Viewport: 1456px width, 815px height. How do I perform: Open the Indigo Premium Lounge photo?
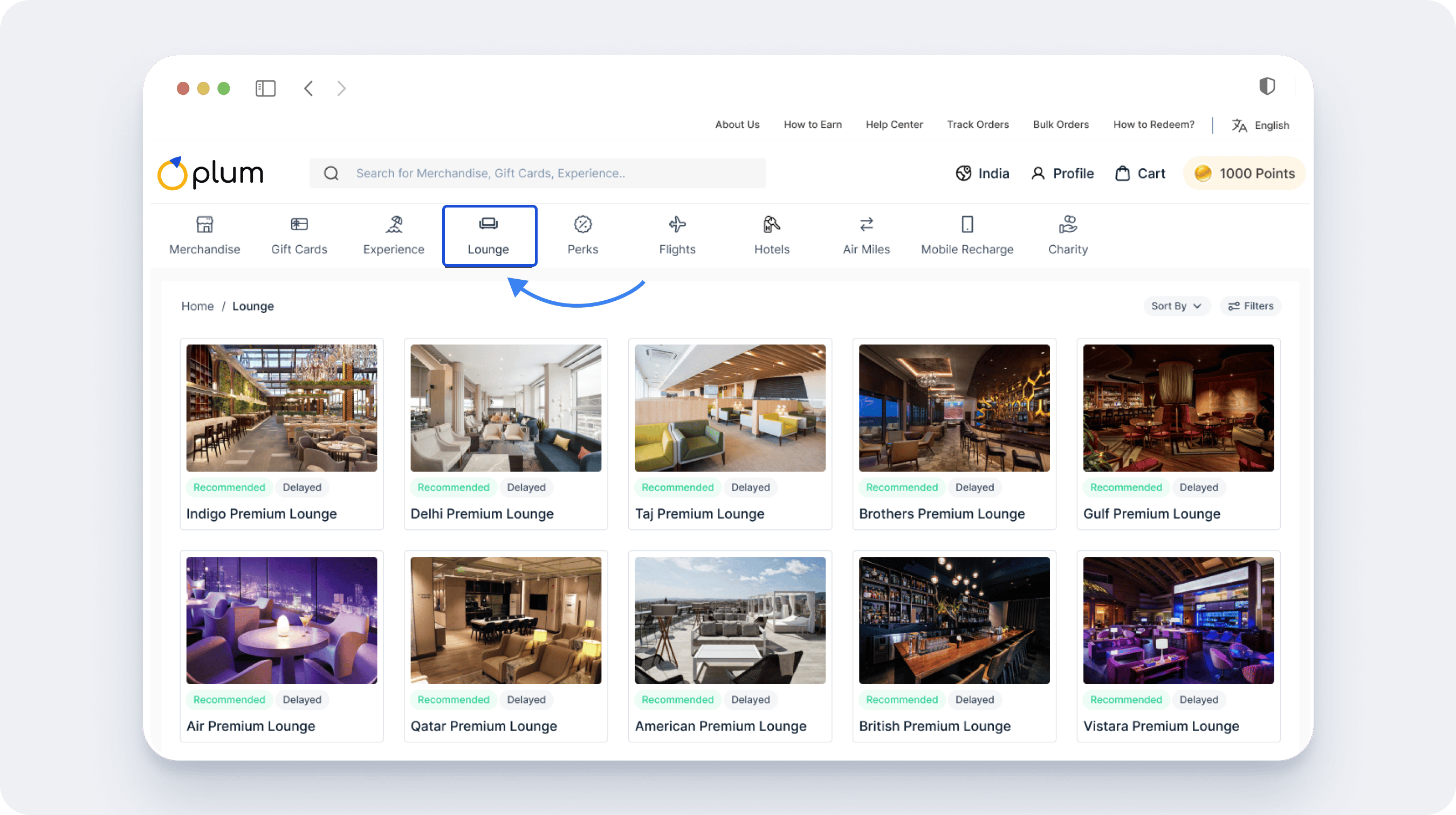coord(281,409)
